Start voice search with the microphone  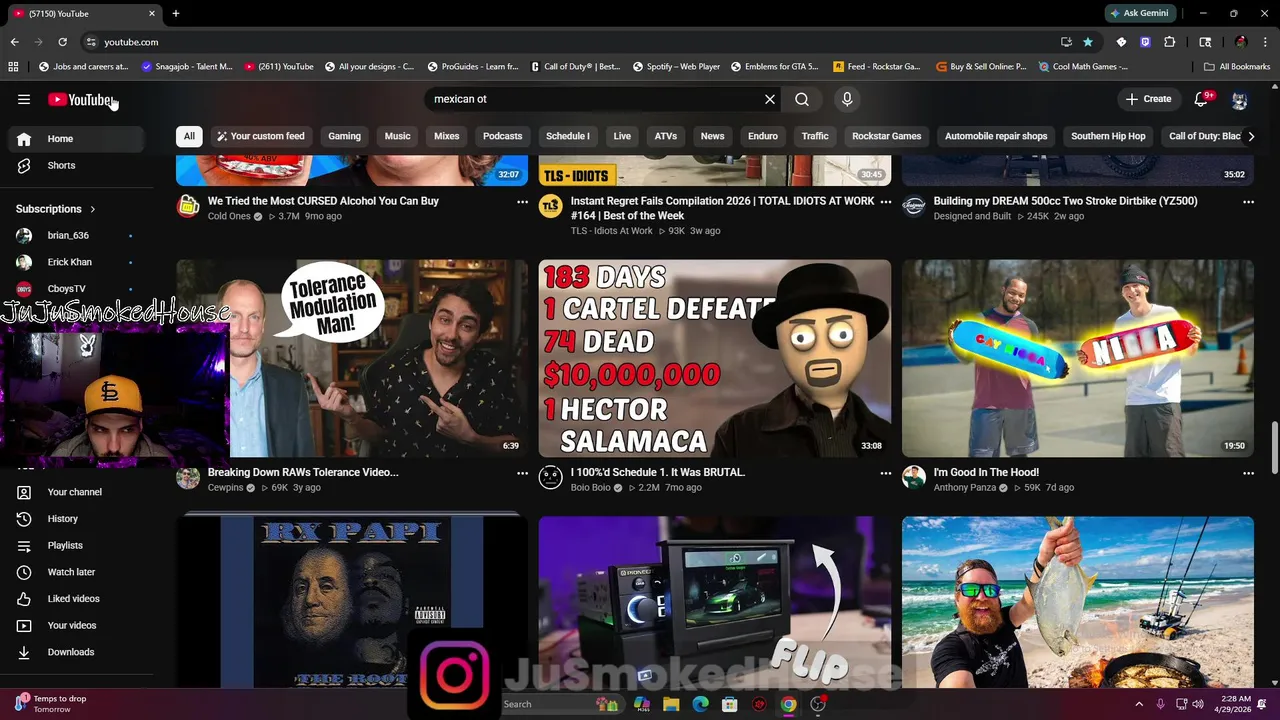pyautogui.click(x=847, y=99)
